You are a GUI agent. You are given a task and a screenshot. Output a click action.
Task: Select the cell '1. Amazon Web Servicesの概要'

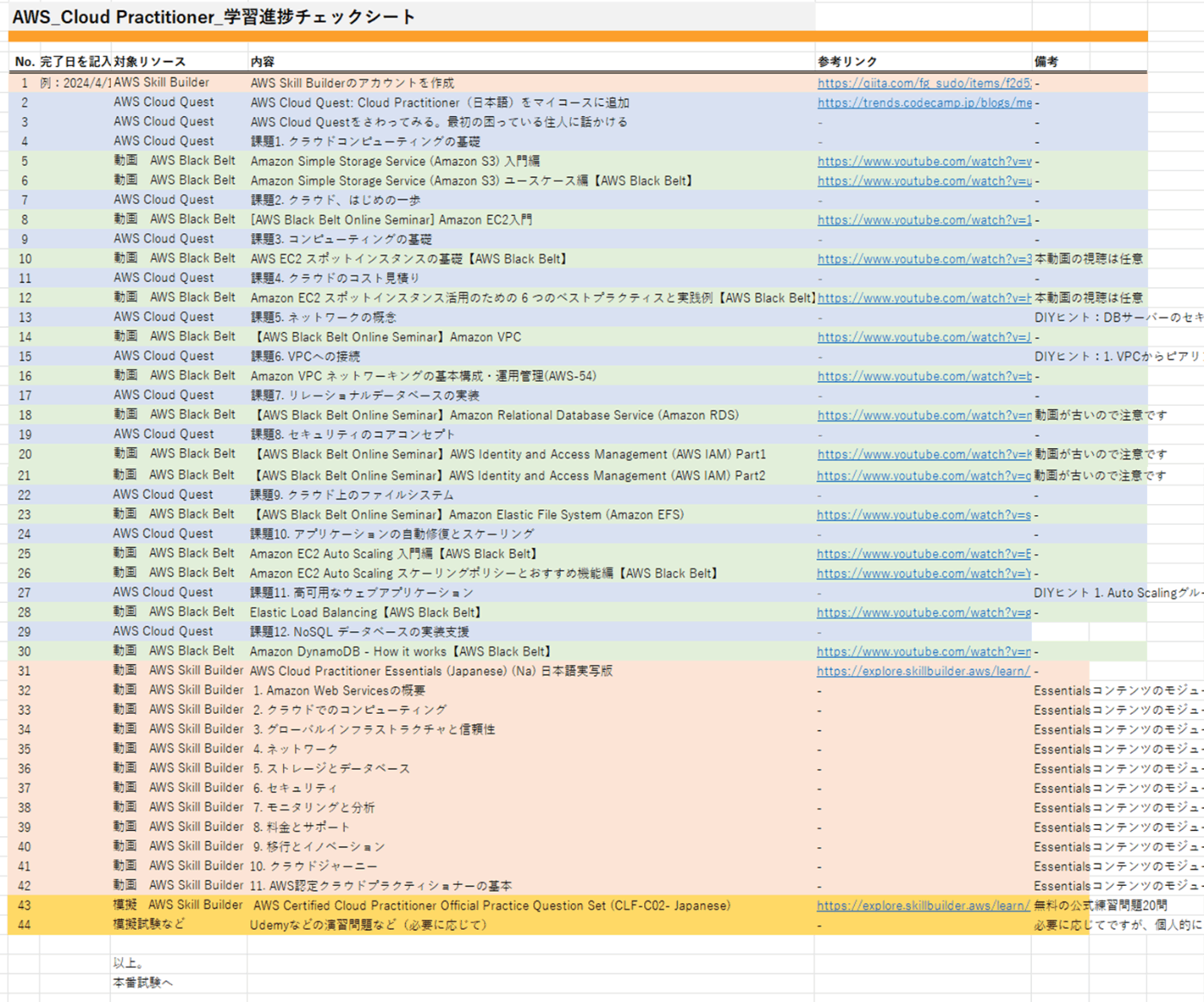(339, 690)
